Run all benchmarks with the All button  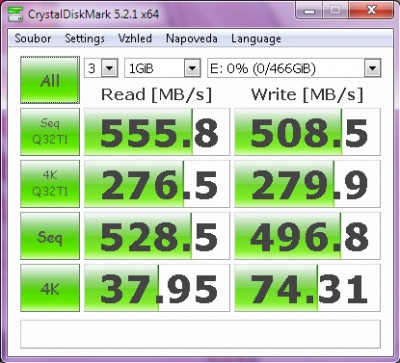(50, 80)
